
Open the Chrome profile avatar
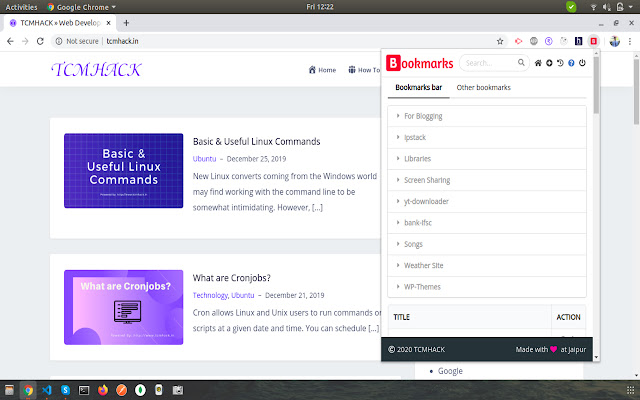click(x=614, y=41)
